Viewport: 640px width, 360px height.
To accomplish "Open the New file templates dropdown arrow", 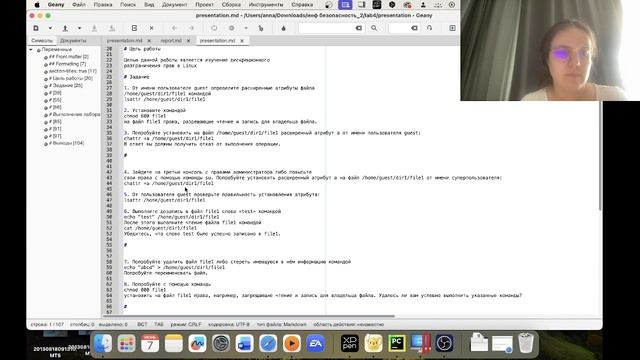I will click(50, 28).
